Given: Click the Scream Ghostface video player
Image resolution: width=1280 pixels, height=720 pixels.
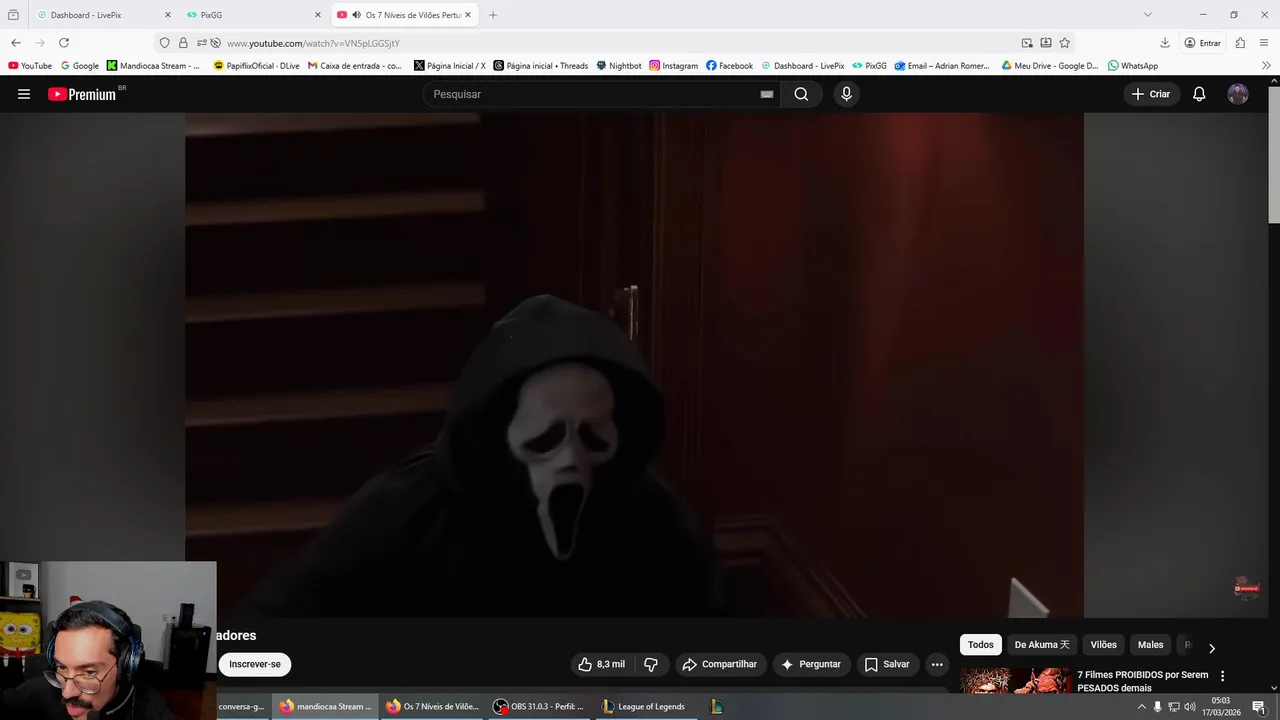Looking at the screenshot, I should tap(634, 365).
